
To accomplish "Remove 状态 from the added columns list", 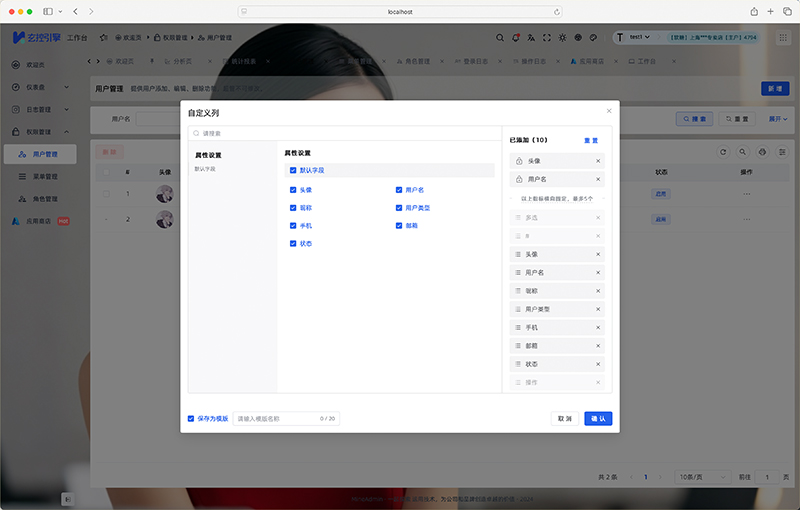I will click(598, 365).
